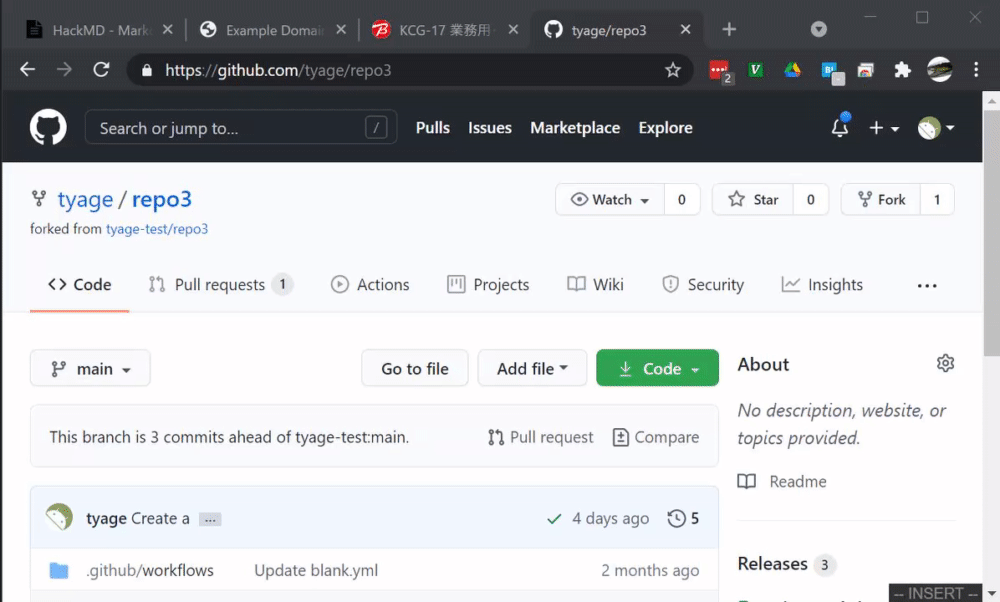This screenshot has width=1000, height=602.
Task: Click the Go to file button
Action: tap(414, 368)
